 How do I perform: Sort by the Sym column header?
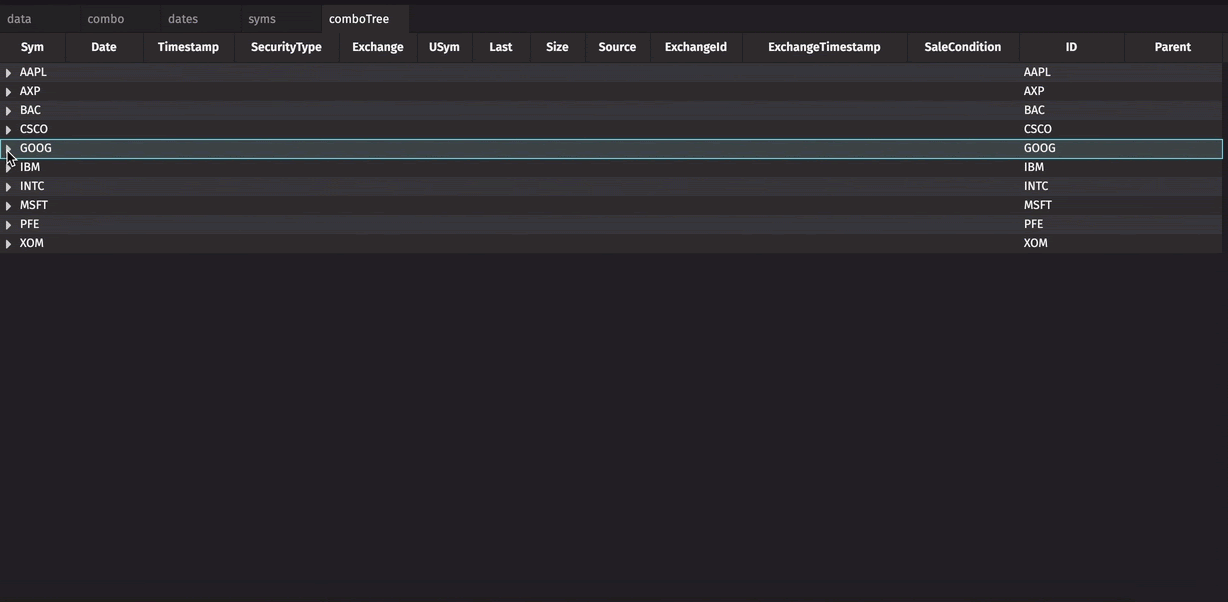(x=32, y=47)
